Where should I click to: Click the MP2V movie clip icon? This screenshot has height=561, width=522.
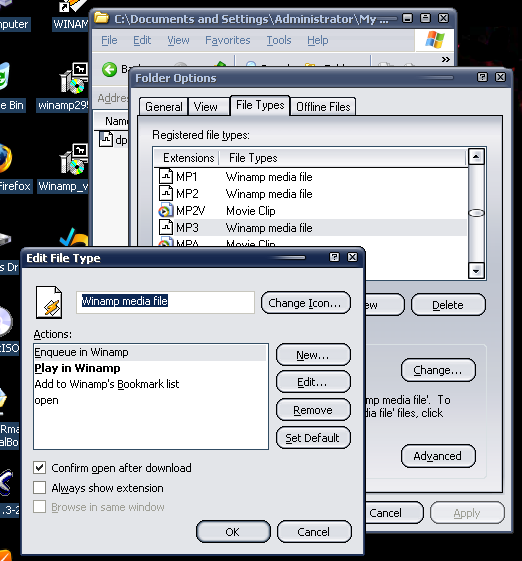pyautogui.click(x=166, y=211)
